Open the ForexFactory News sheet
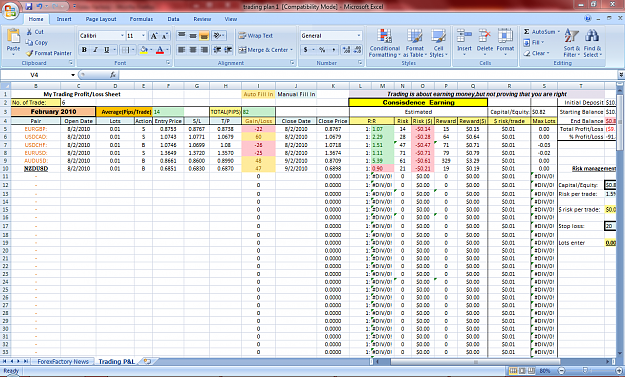Image resolution: width=625 pixels, height=377 pixels. 63,361
